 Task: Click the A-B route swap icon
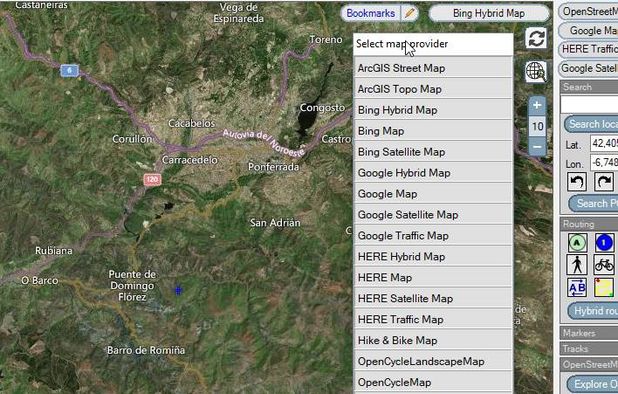[x=577, y=288]
